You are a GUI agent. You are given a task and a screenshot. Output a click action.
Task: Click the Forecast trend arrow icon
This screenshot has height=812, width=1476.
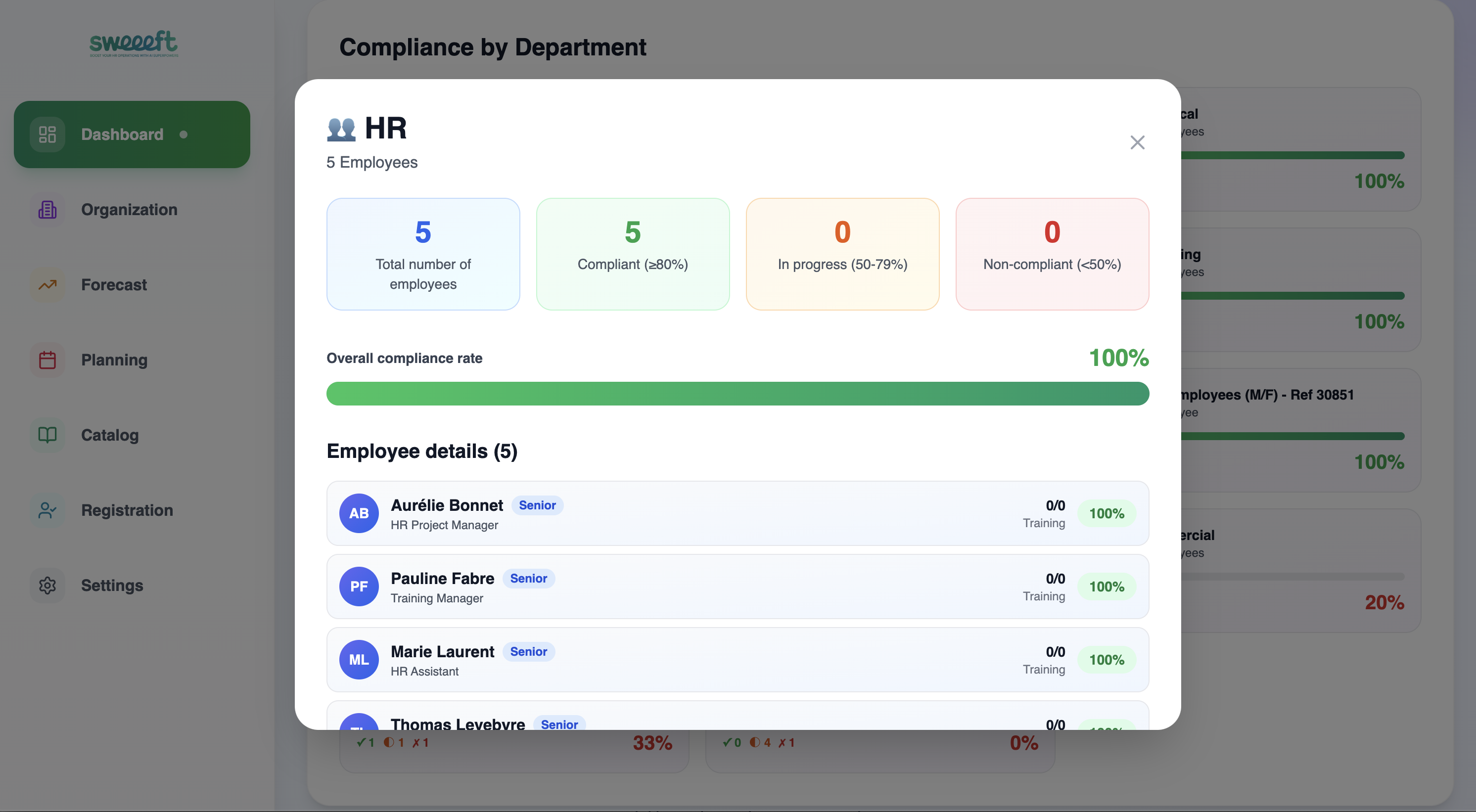coord(47,285)
